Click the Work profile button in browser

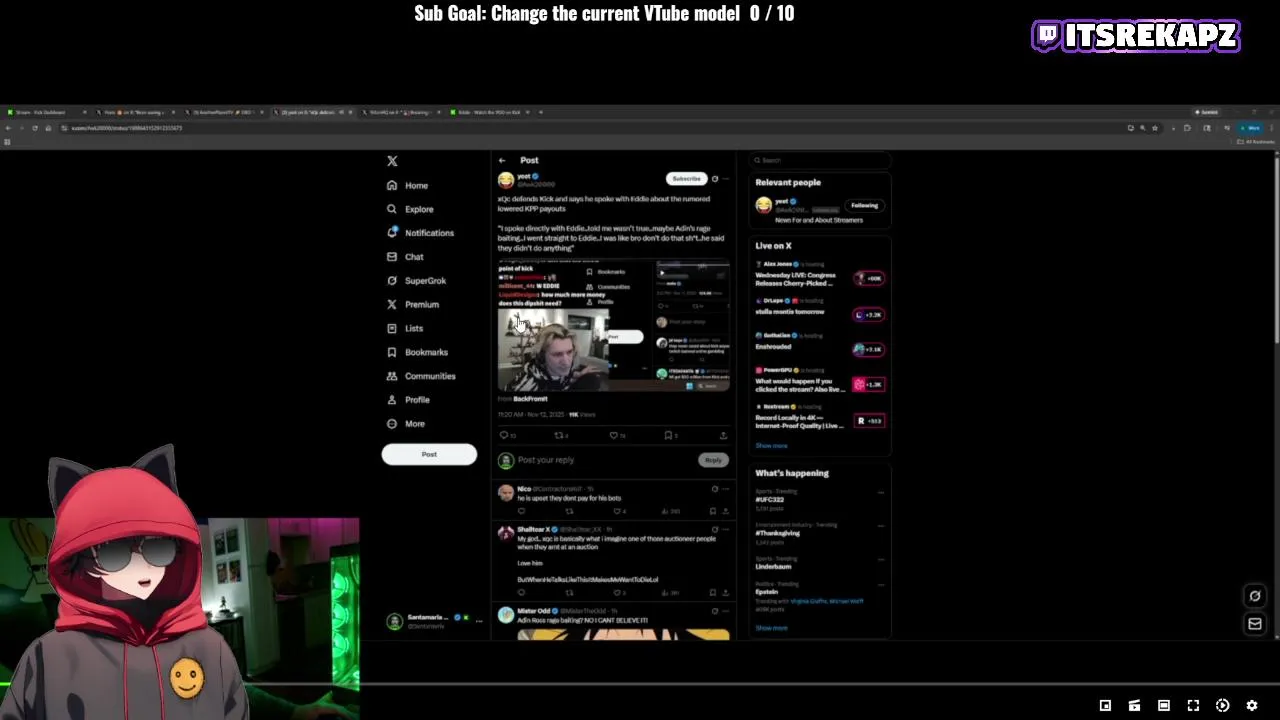pos(1251,128)
